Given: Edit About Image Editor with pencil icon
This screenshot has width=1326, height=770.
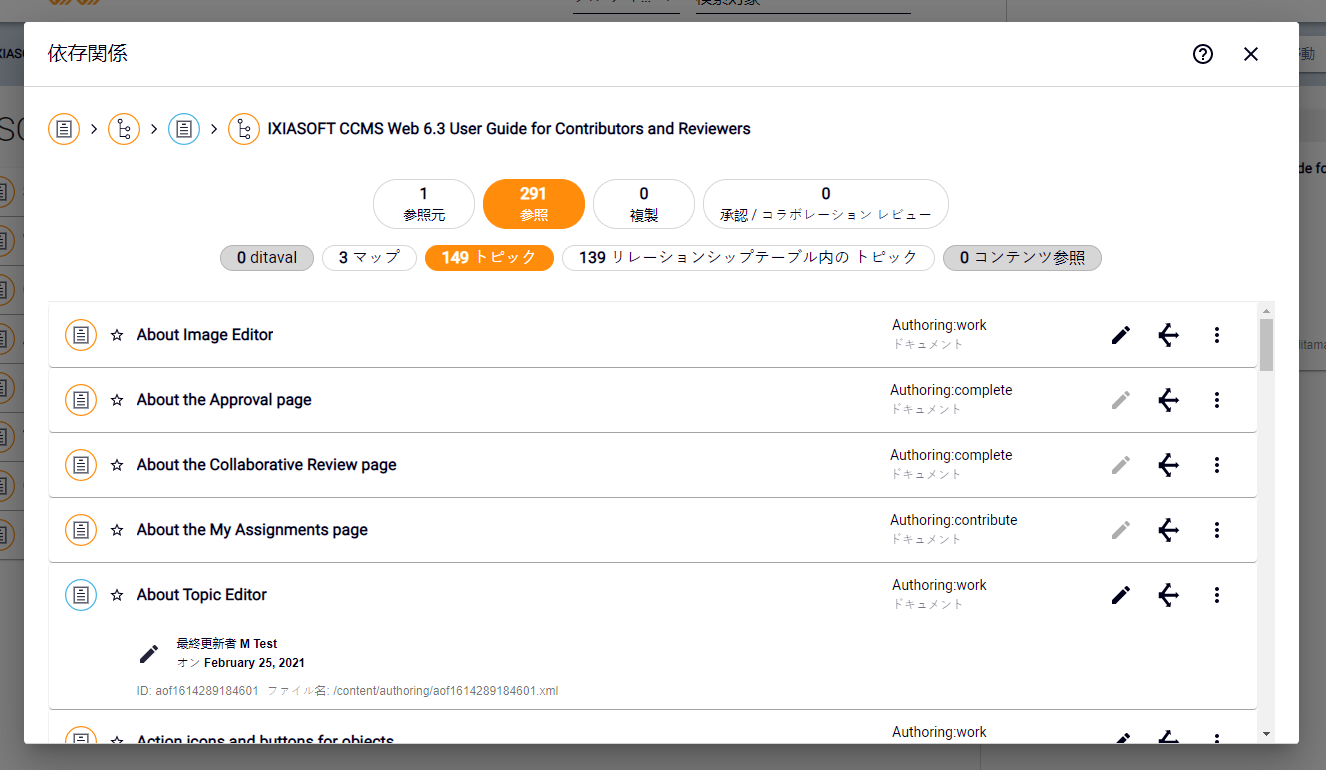Looking at the screenshot, I should point(1121,335).
